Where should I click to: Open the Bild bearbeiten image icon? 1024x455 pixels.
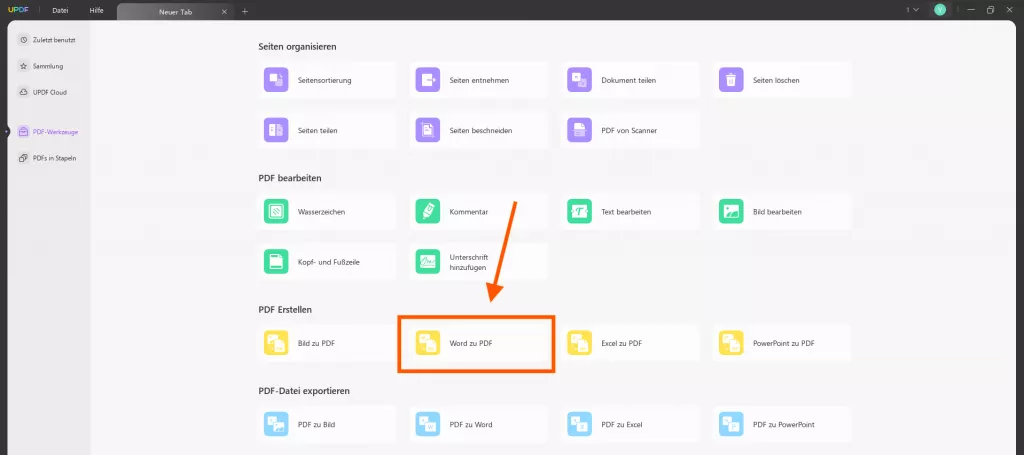pyautogui.click(x=731, y=212)
